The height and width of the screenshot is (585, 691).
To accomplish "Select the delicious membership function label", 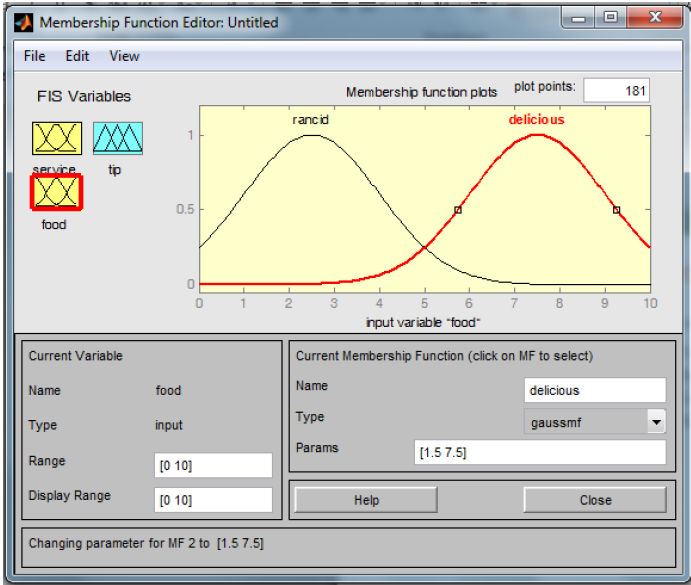I will (536, 119).
